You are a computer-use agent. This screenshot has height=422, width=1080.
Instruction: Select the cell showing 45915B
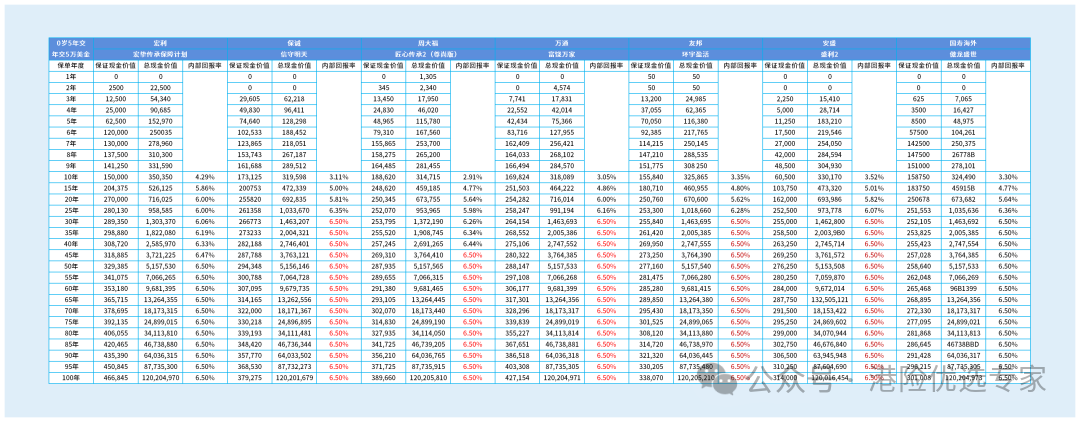(x=963, y=187)
